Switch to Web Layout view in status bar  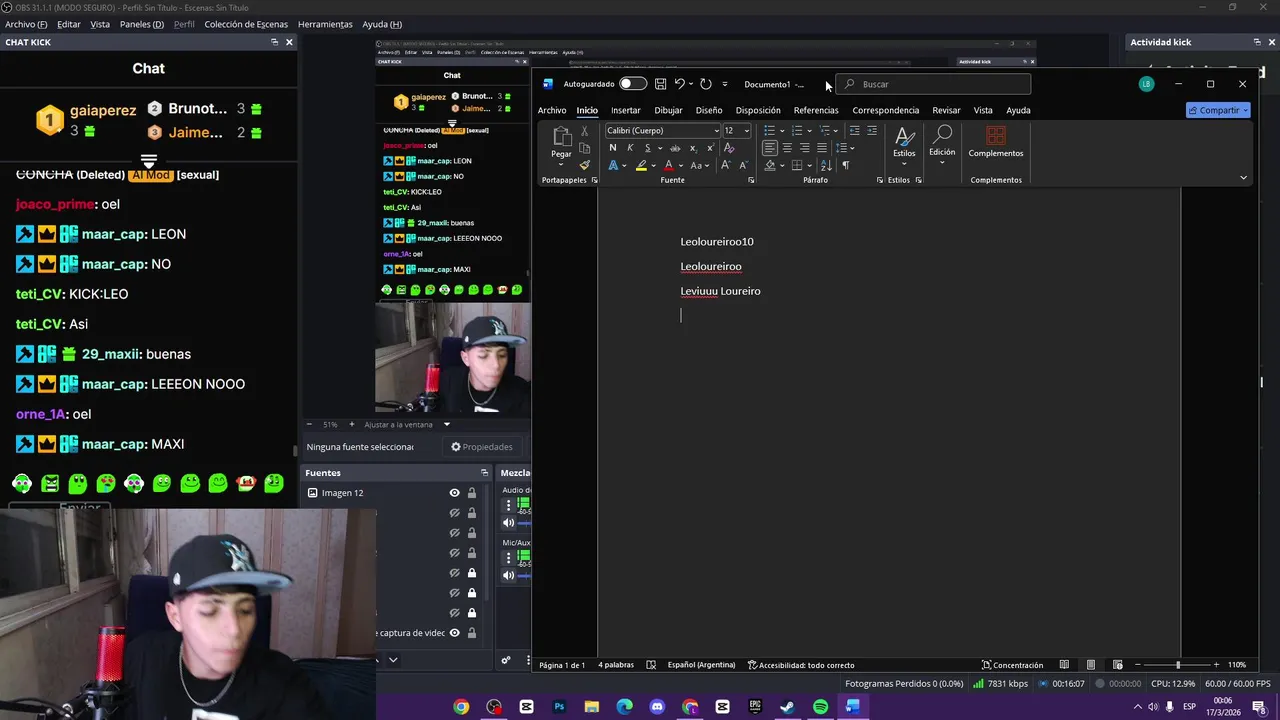click(1117, 665)
